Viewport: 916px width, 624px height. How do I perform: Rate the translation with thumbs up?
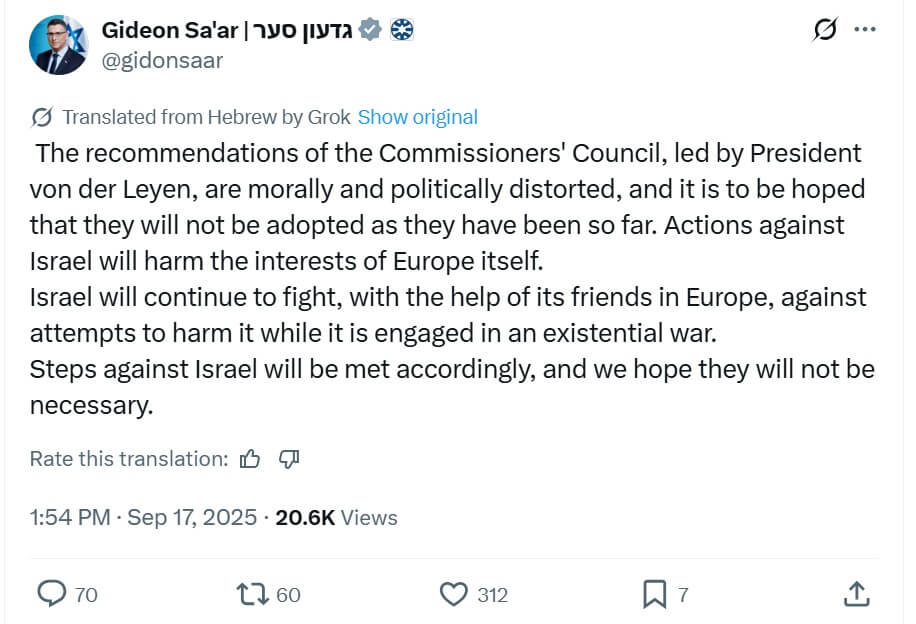coord(250,459)
